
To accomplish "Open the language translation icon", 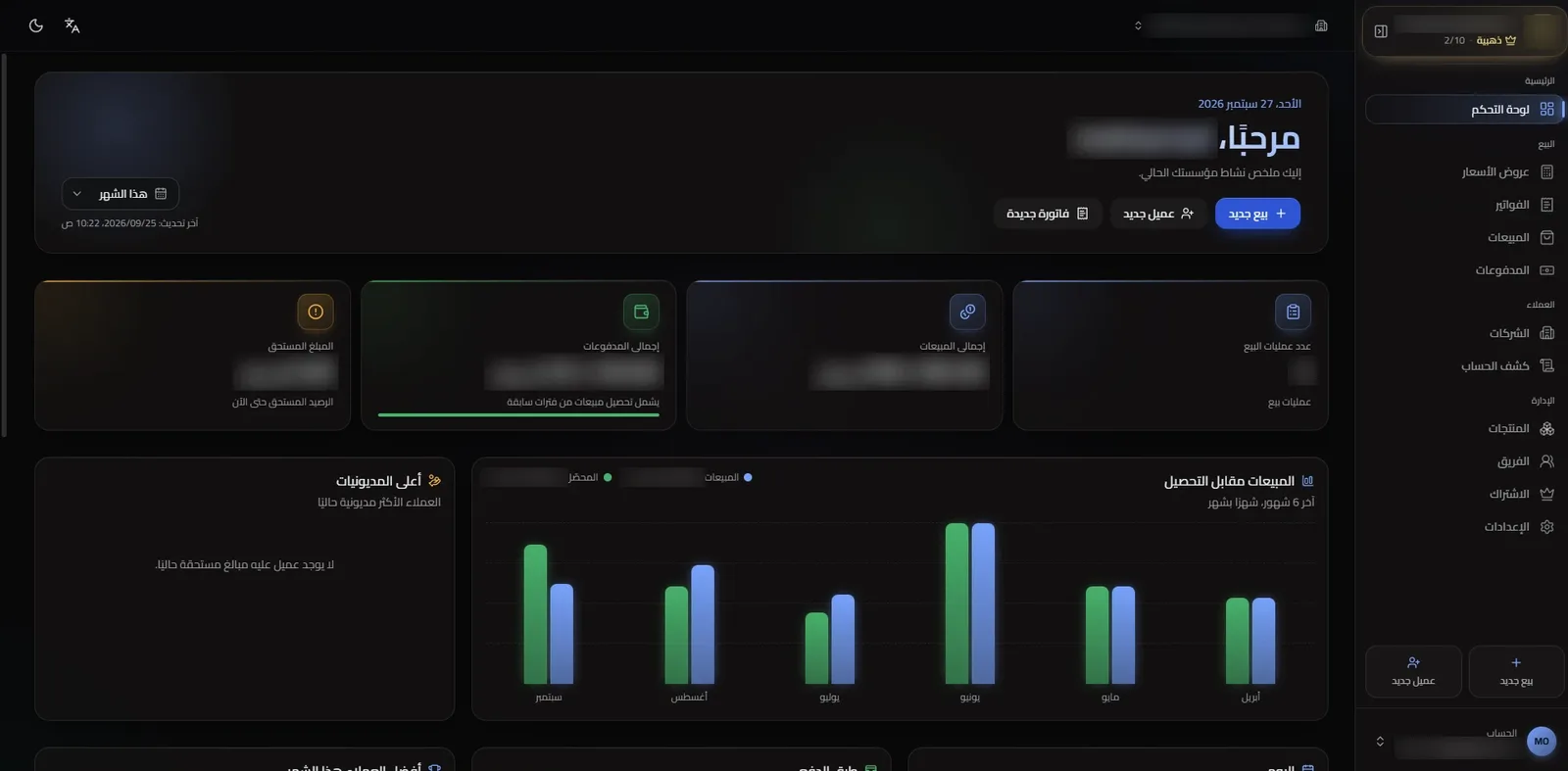I will click(x=72, y=25).
